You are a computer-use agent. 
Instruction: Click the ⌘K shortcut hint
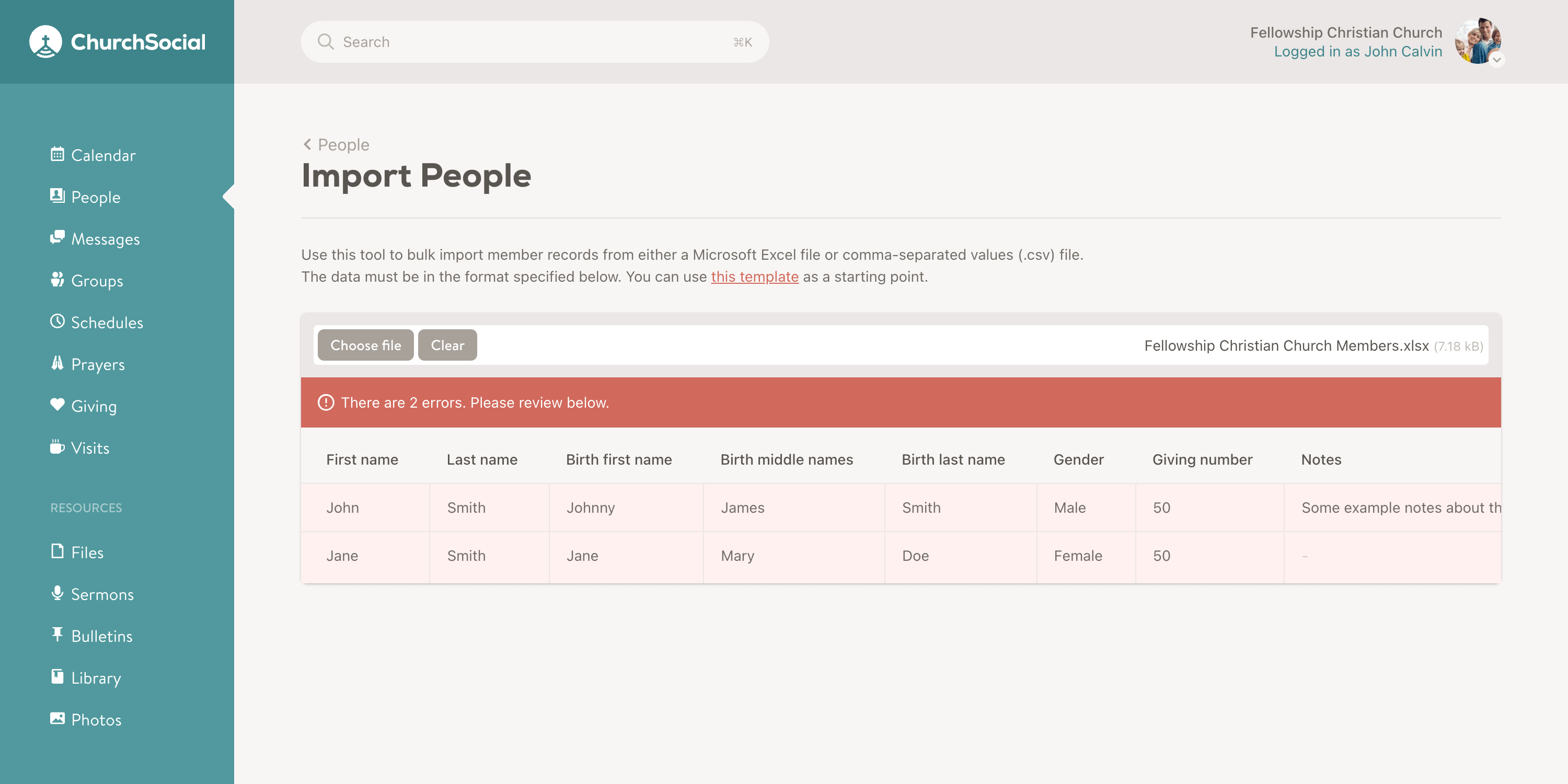point(743,42)
